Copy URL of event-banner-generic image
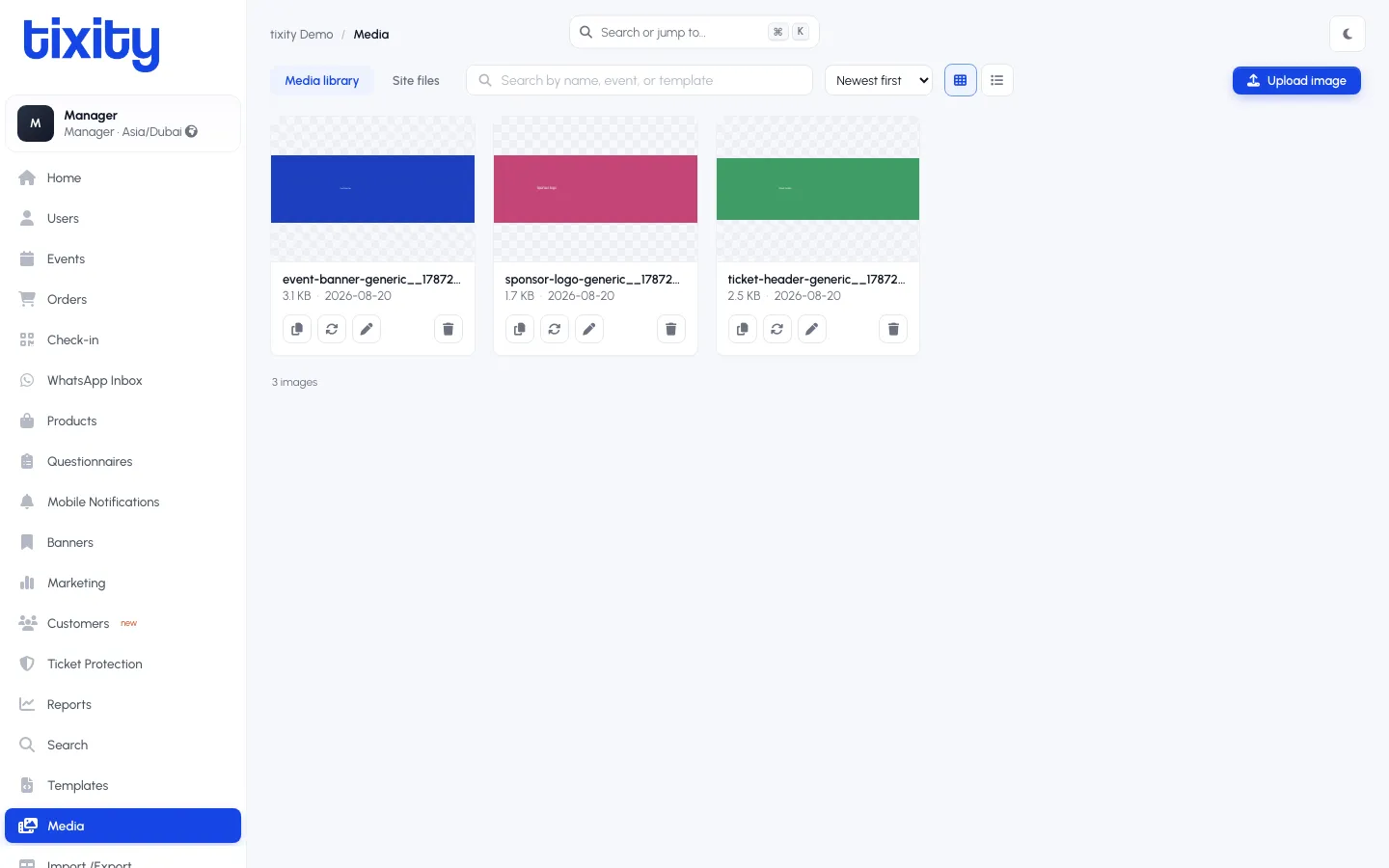 (x=297, y=329)
